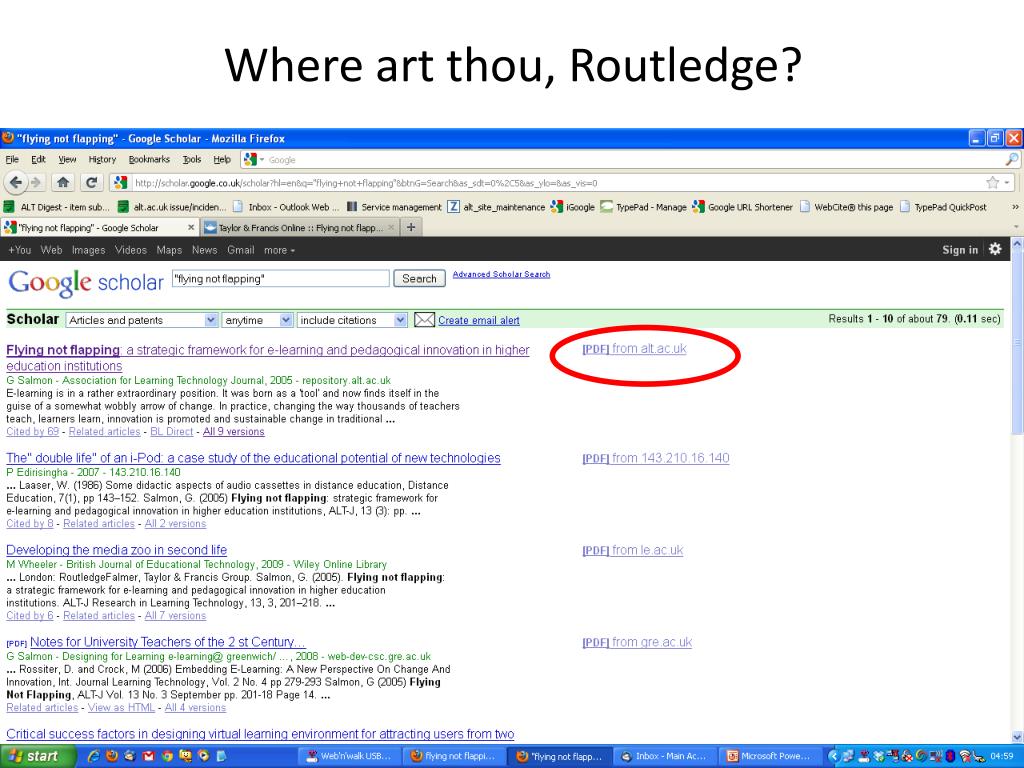Open the Firefox home page button

point(63,183)
